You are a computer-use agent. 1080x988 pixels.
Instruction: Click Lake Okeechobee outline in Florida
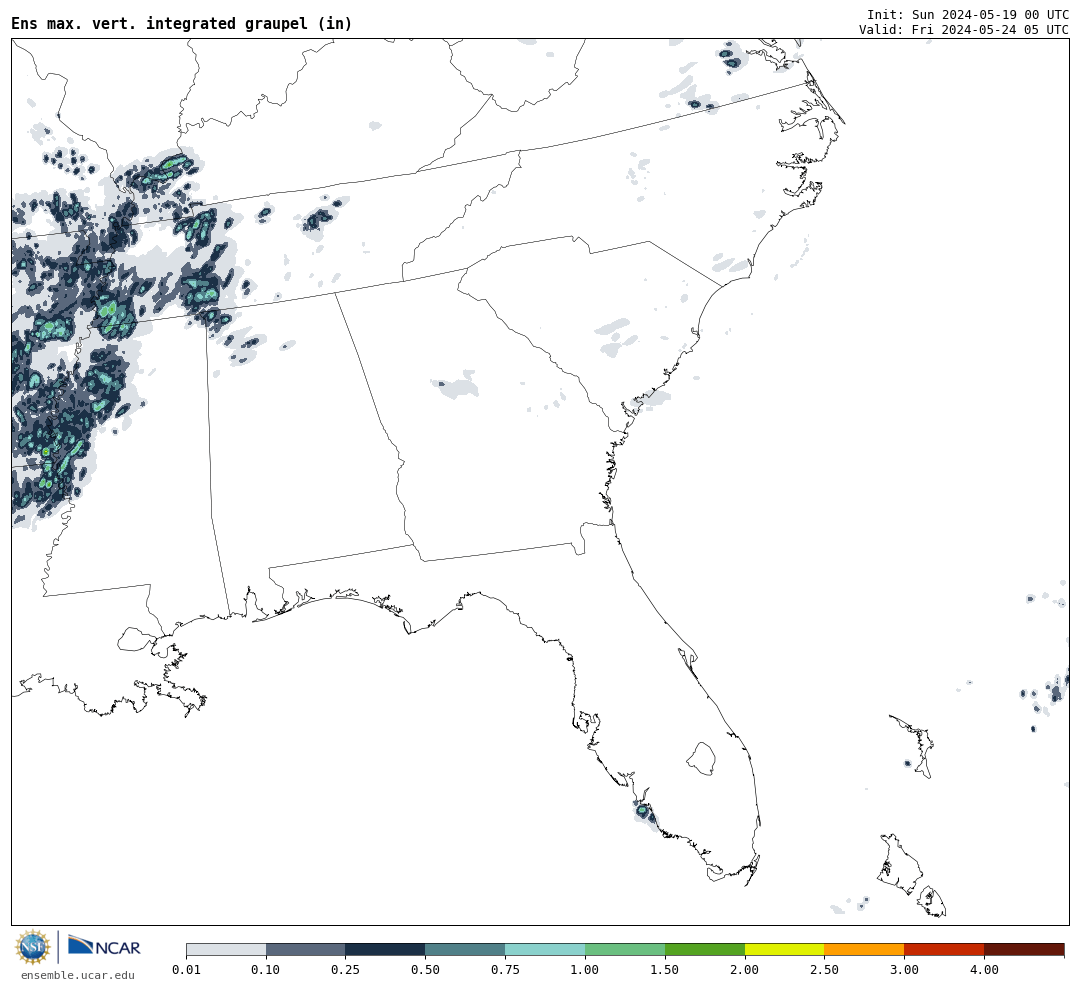[701, 759]
